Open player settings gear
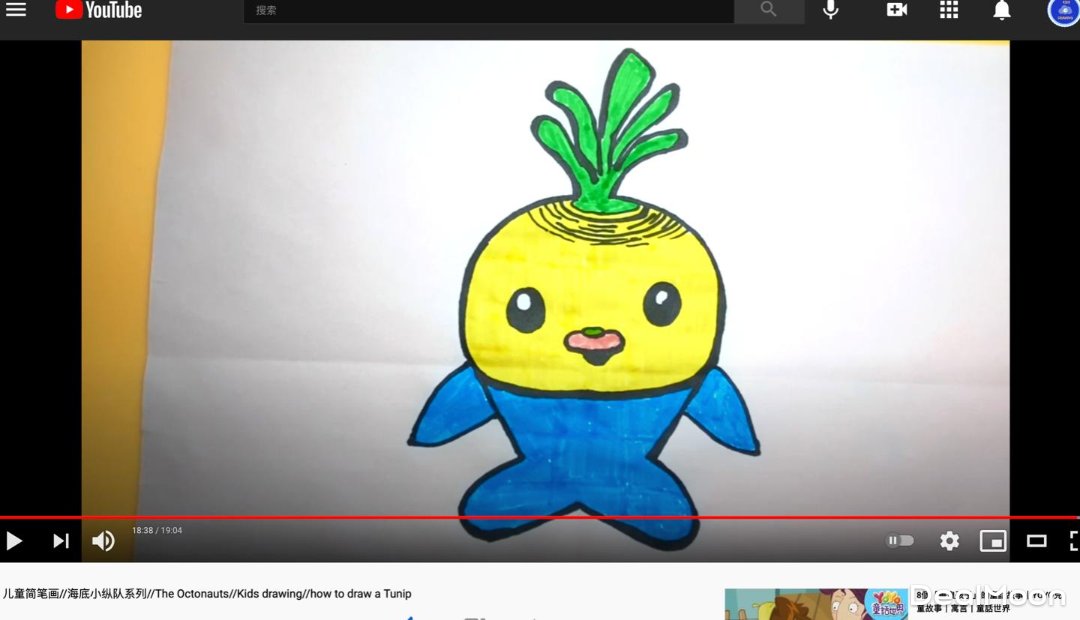 point(950,541)
